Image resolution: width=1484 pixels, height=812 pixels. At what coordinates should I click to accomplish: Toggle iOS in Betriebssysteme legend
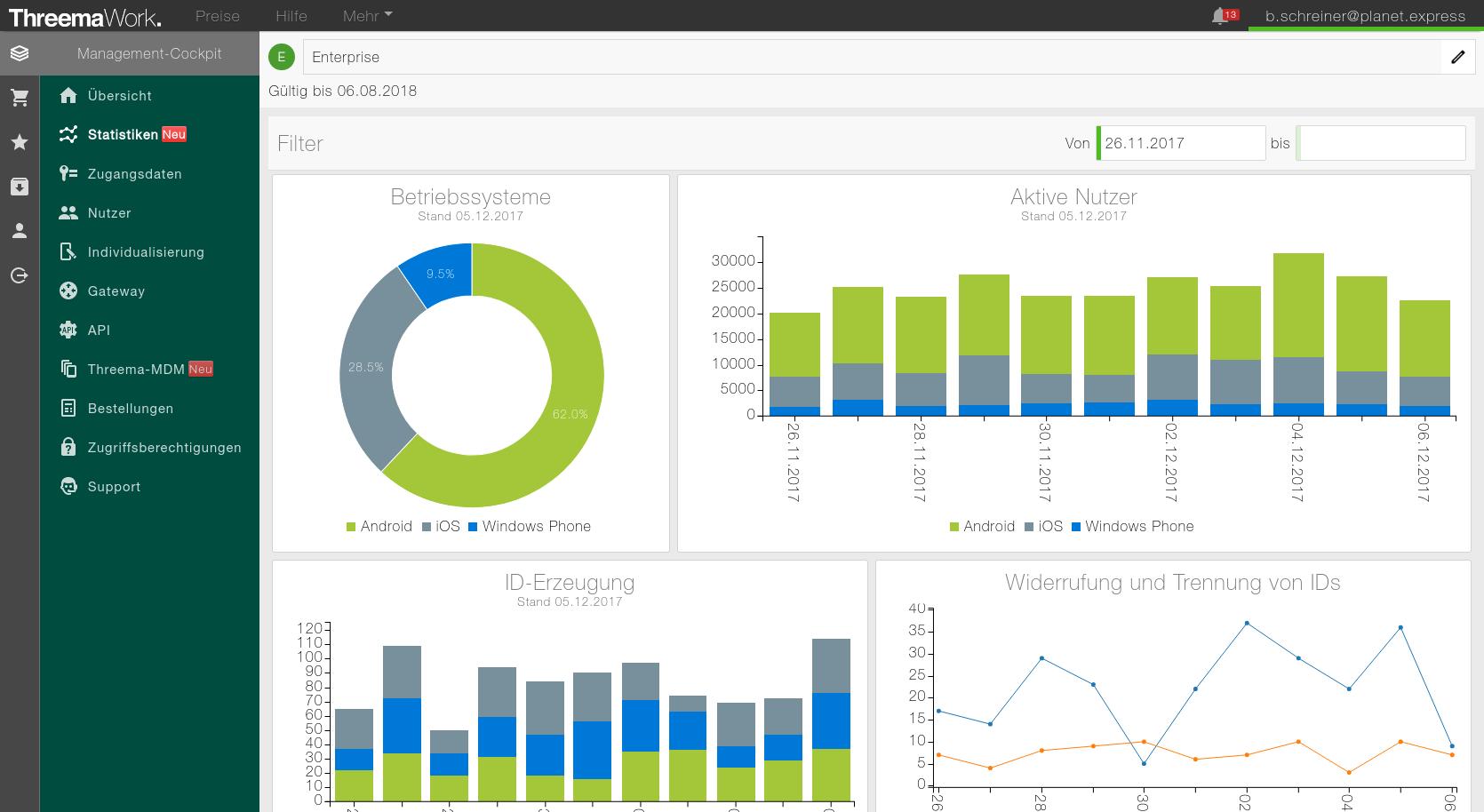441,526
